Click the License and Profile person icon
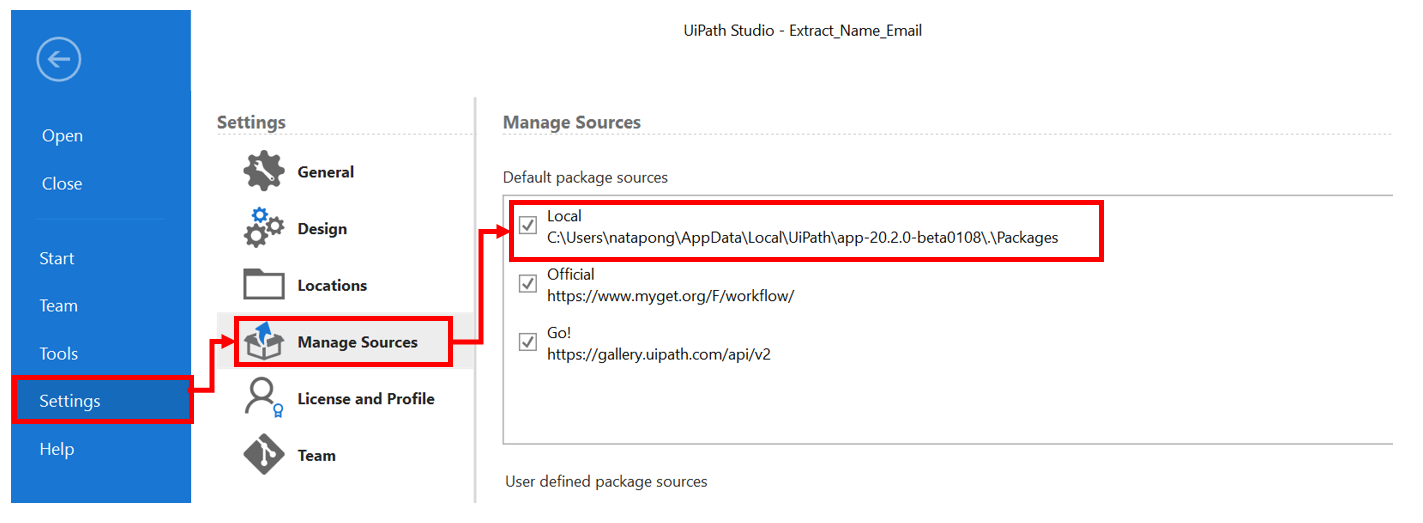This screenshot has height=523, width=1423. 264,398
